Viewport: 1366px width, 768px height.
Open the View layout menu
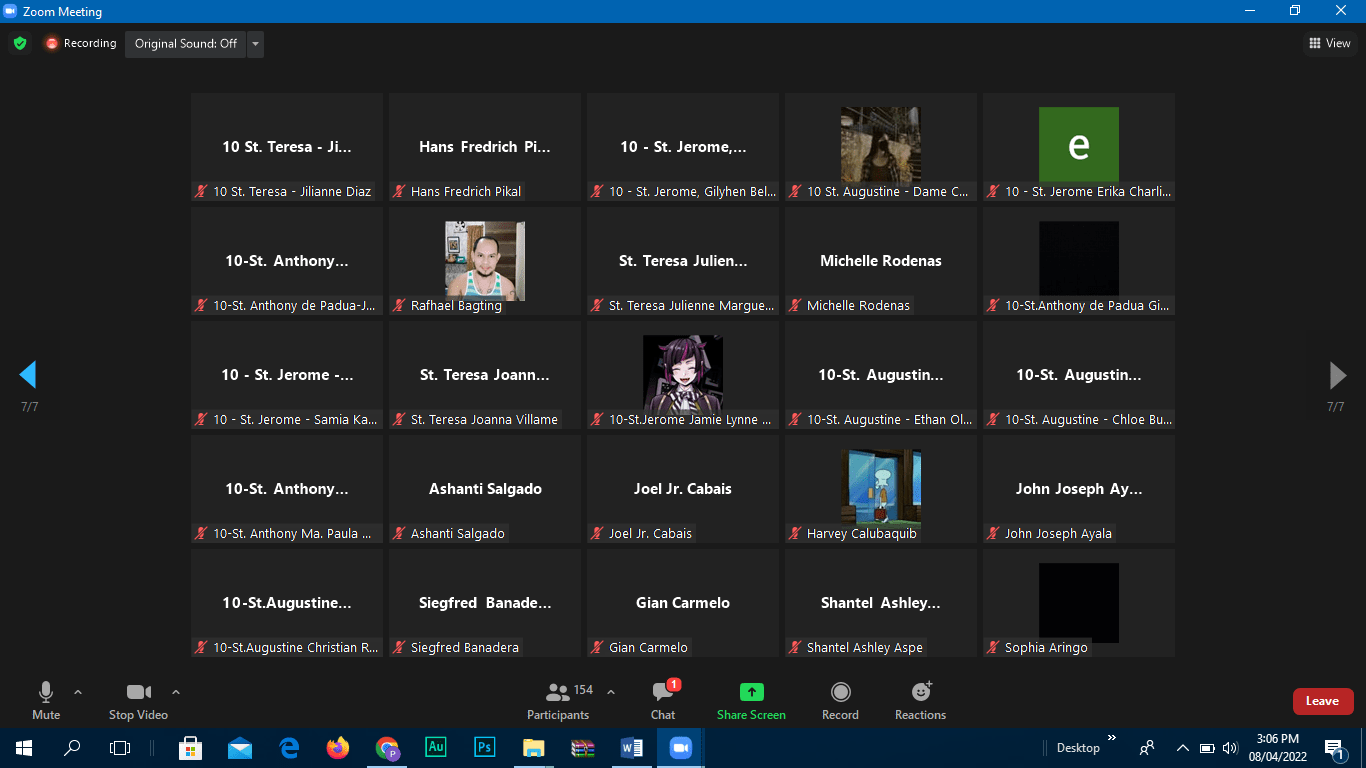click(1330, 43)
